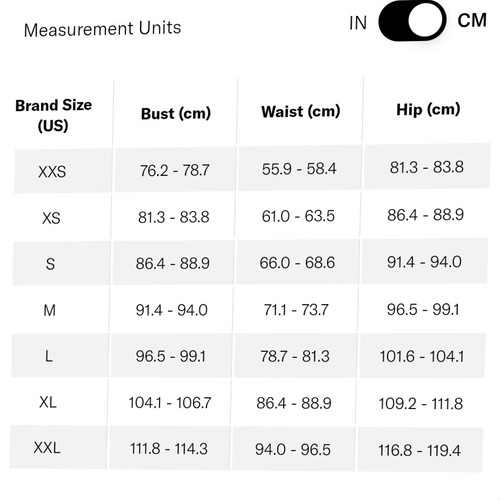Select the M size row label
This screenshot has height=500, width=500.
click(x=49, y=311)
